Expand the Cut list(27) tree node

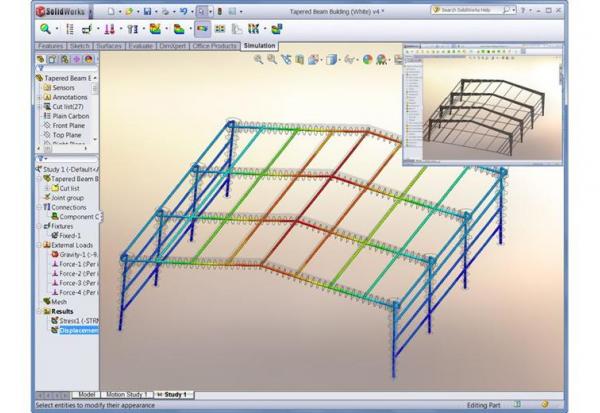coord(38,106)
